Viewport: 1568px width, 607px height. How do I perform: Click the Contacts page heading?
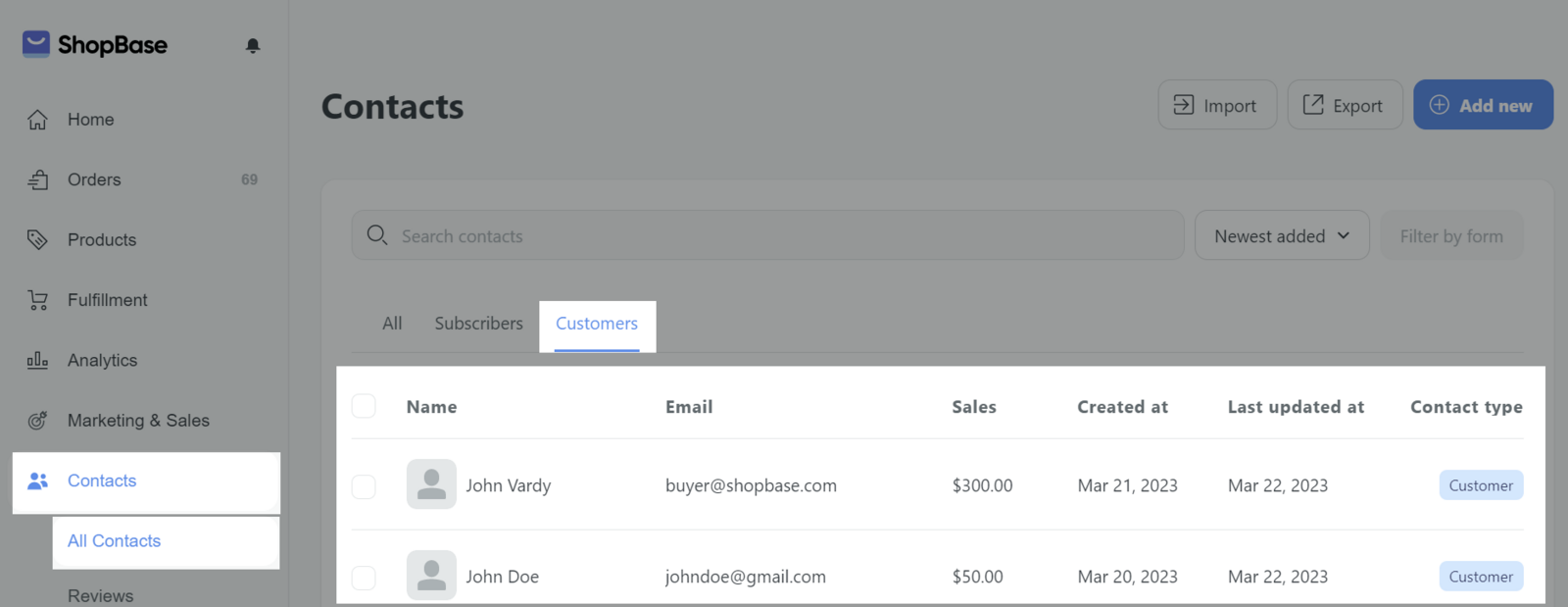[393, 106]
